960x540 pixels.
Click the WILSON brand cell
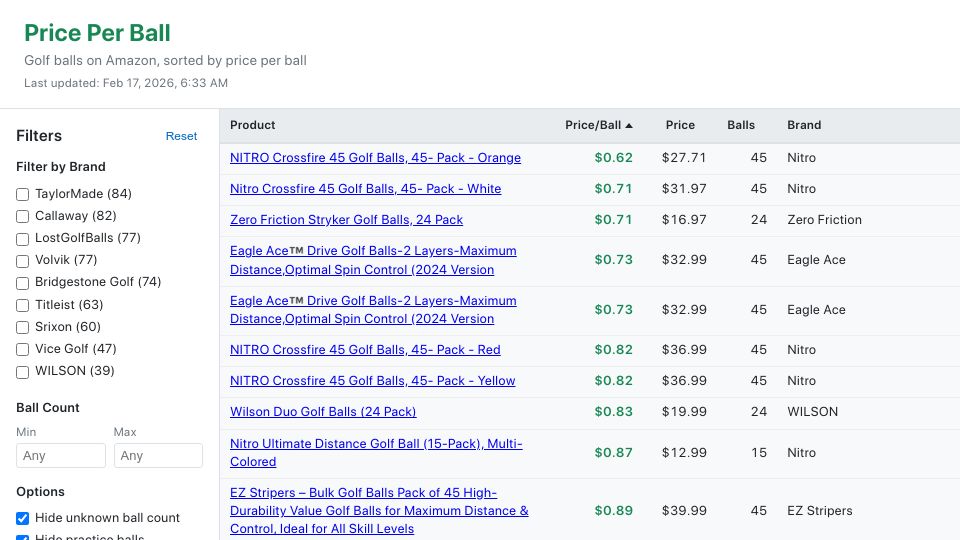pyautogui.click(x=812, y=411)
